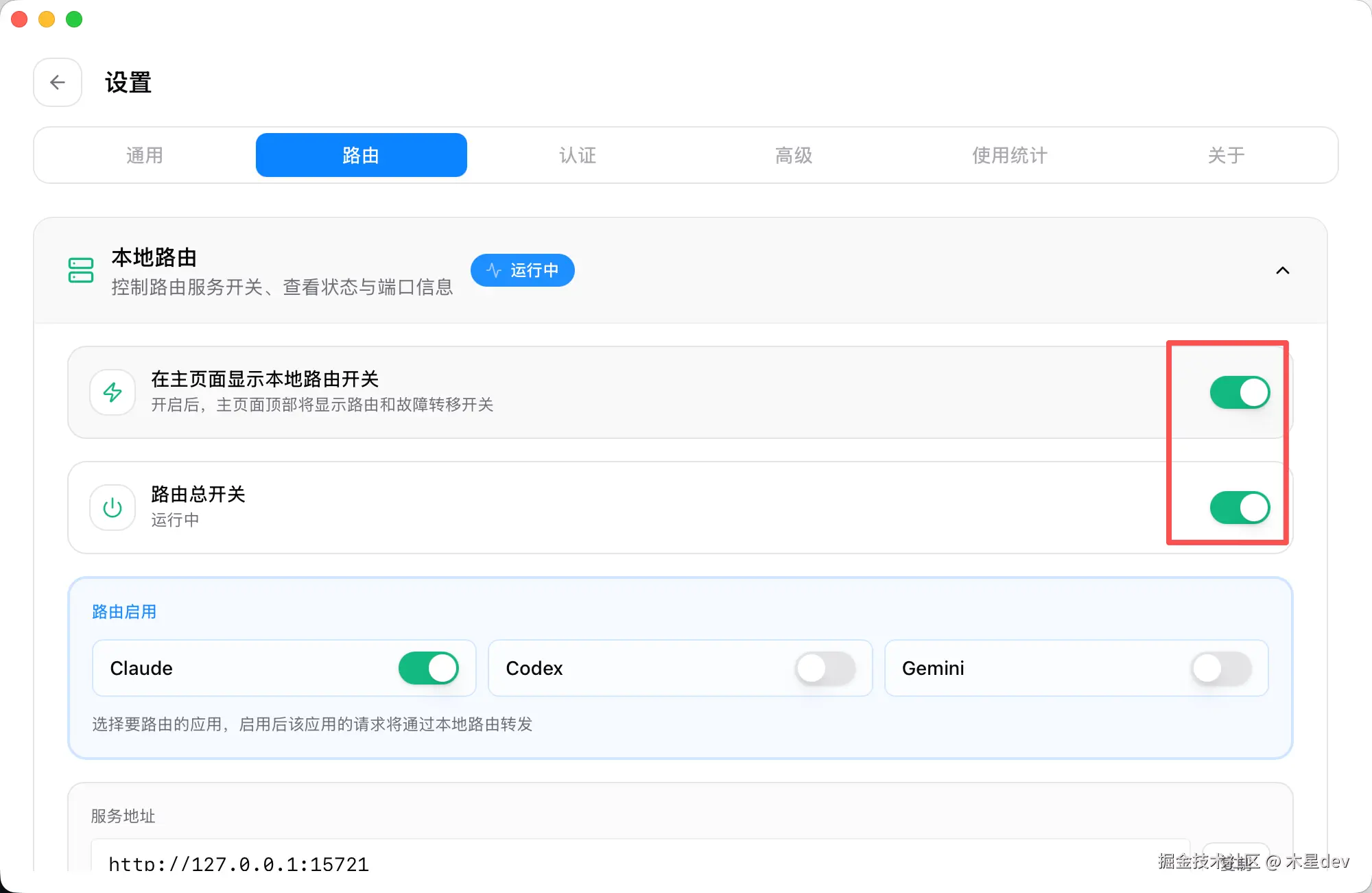This screenshot has width=1372, height=893.
Task: Close the window with the red button
Action: coord(19,19)
